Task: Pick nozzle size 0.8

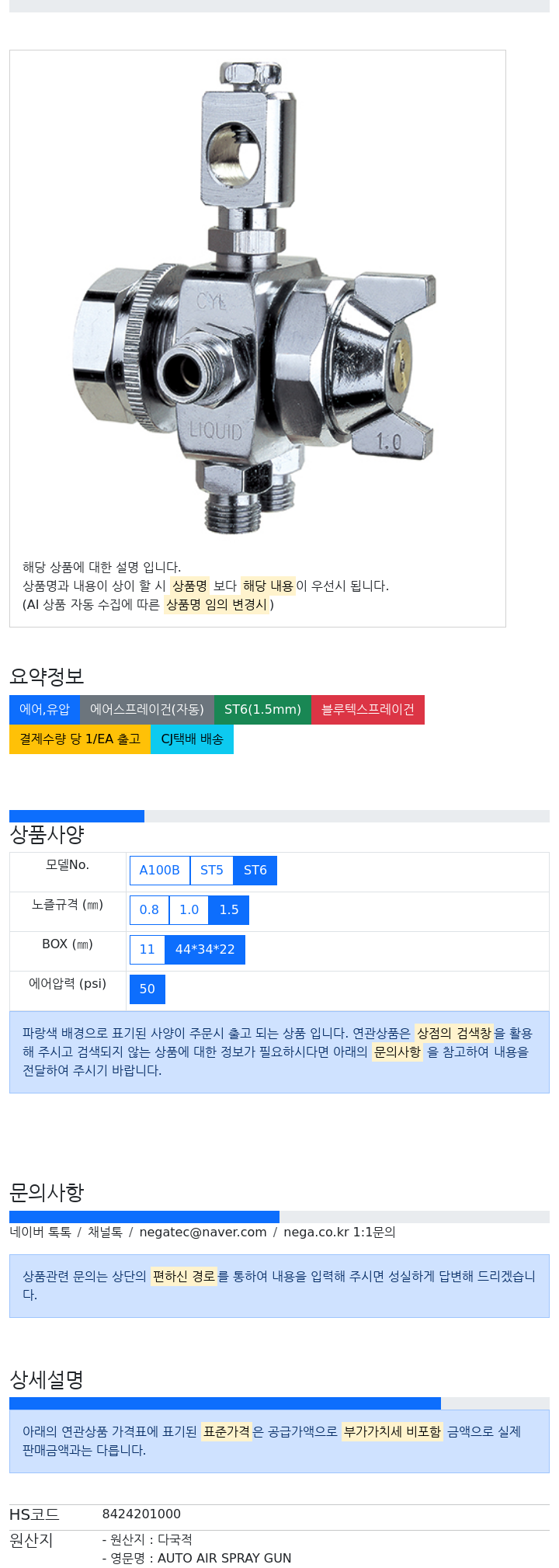Action: [149, 910]
